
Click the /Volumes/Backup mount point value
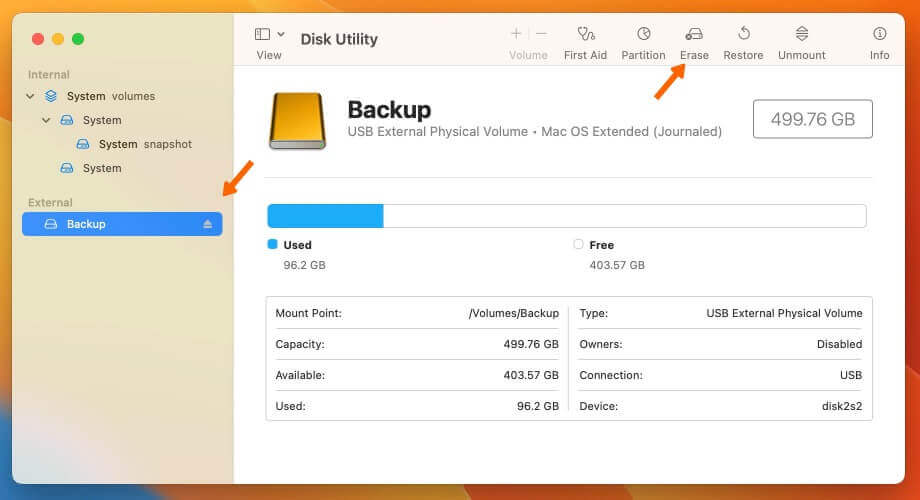(513, 313)
